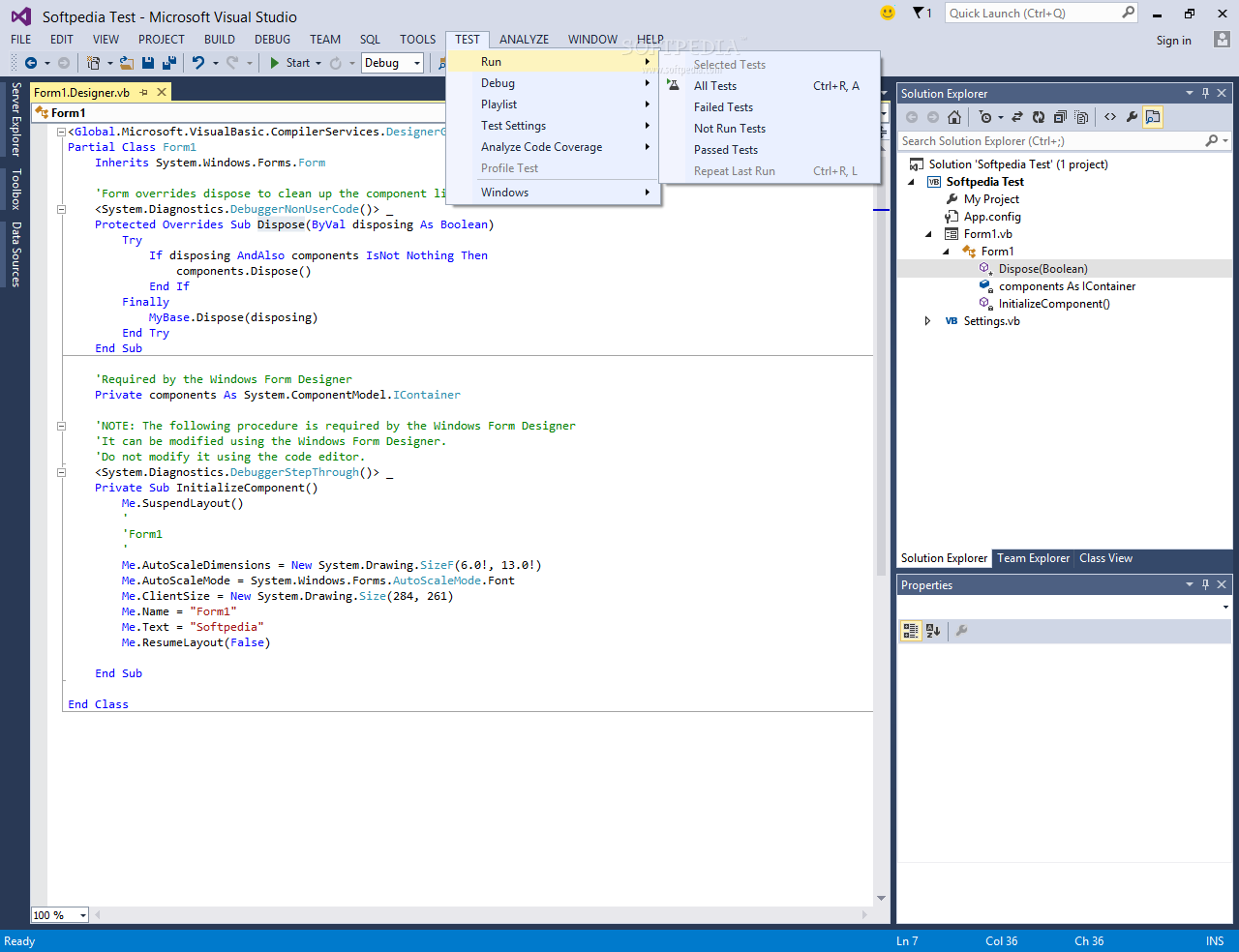Open Analyze Code Coverage submenu
Screen dimensions: 1239x952
point(554,147)
